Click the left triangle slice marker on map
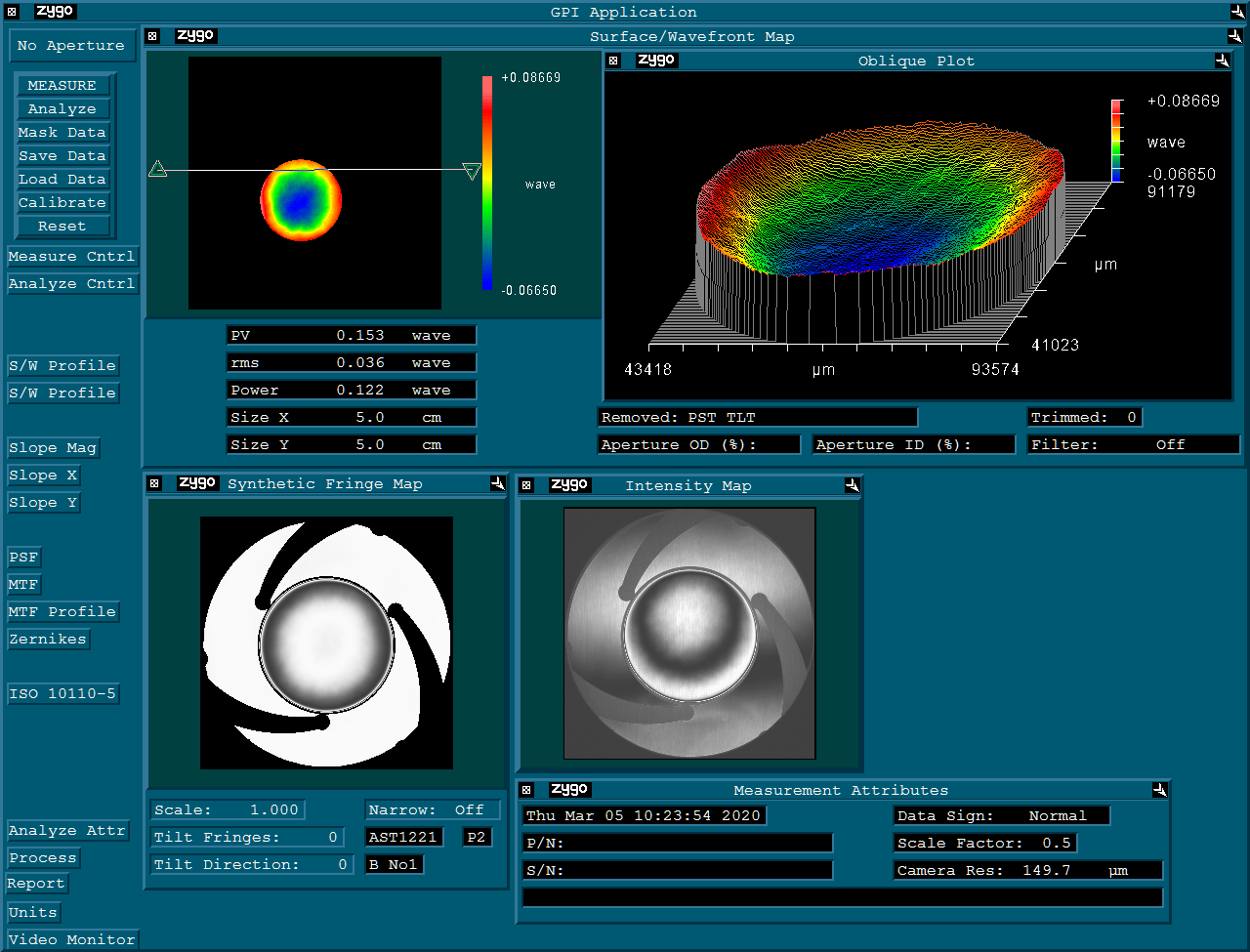 pos(157,170)
